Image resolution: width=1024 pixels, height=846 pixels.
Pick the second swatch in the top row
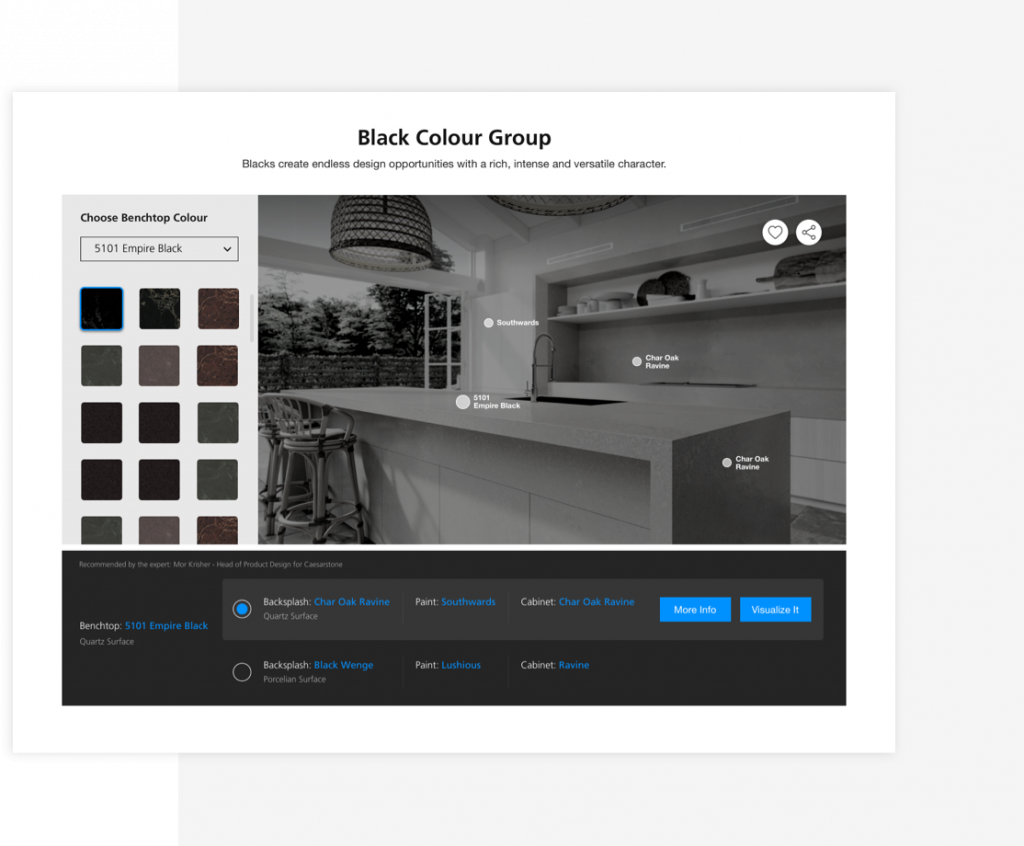tap(160, 309)
